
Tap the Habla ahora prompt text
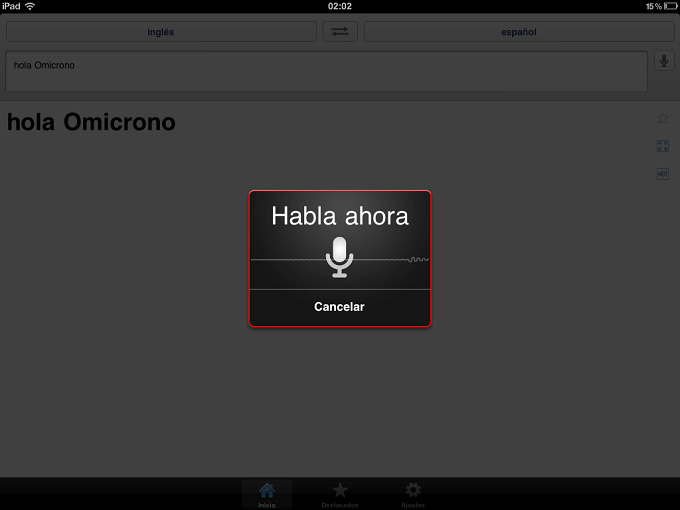340,216
